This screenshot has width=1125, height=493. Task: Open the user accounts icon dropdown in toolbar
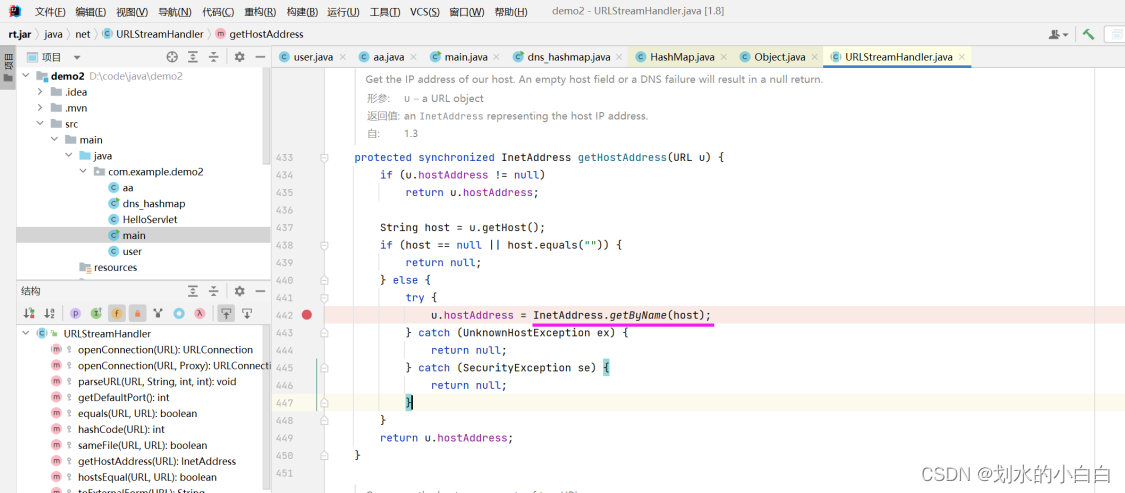[x=1058, y=34]
